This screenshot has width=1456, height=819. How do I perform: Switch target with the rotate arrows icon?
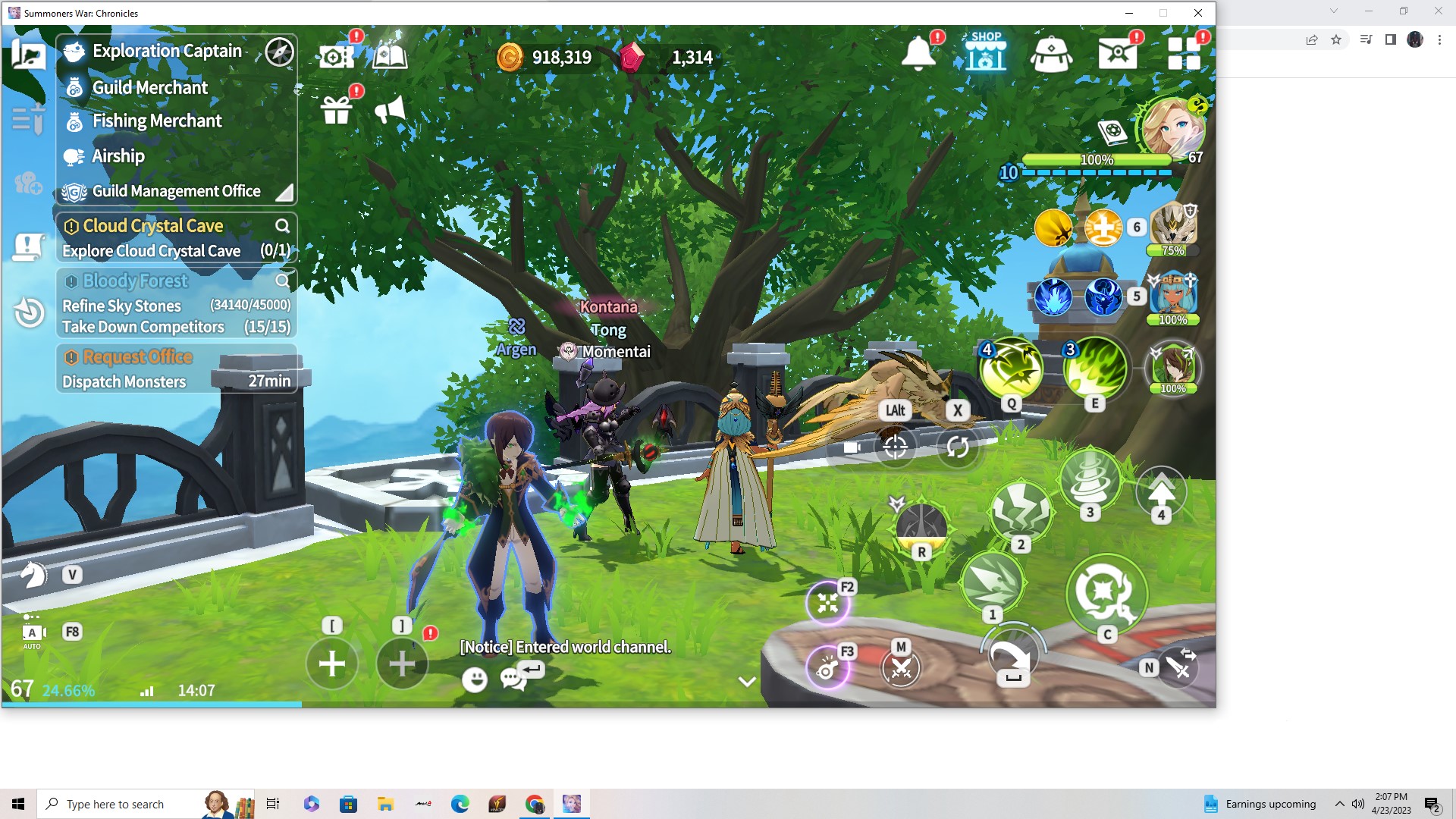click(x=957, y=447)
